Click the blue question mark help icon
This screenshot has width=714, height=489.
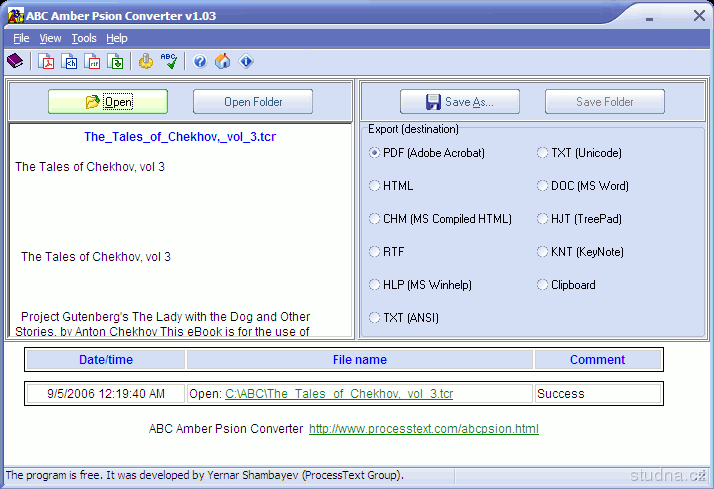(x=200, y=61)
